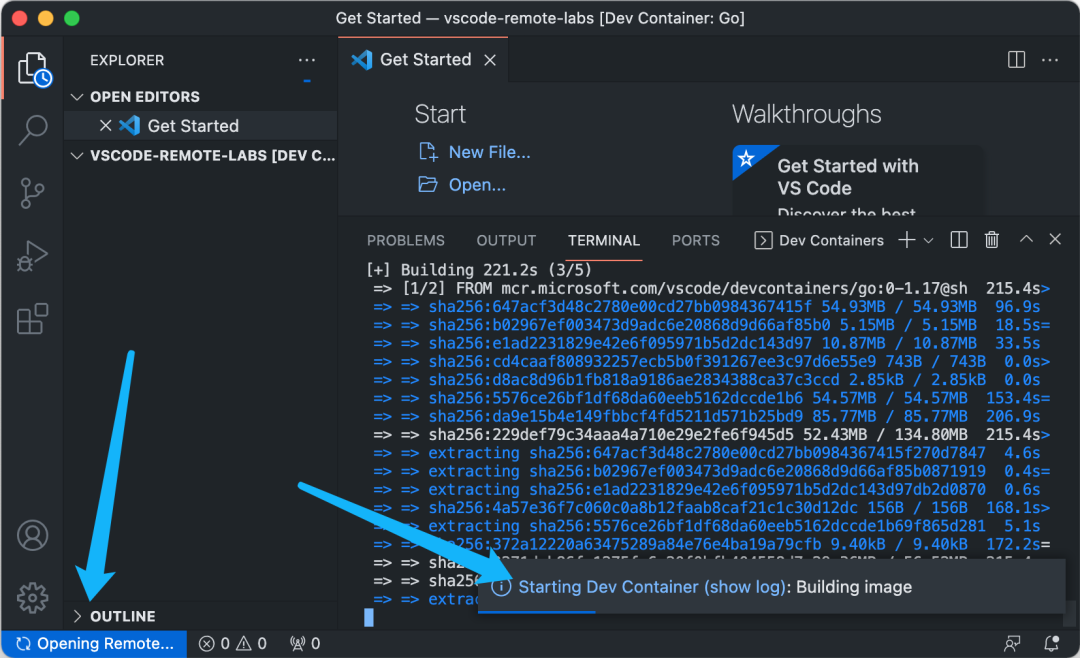
Task: Click the Building 221.2s terminal line
Action: click(x=479, y=270)
